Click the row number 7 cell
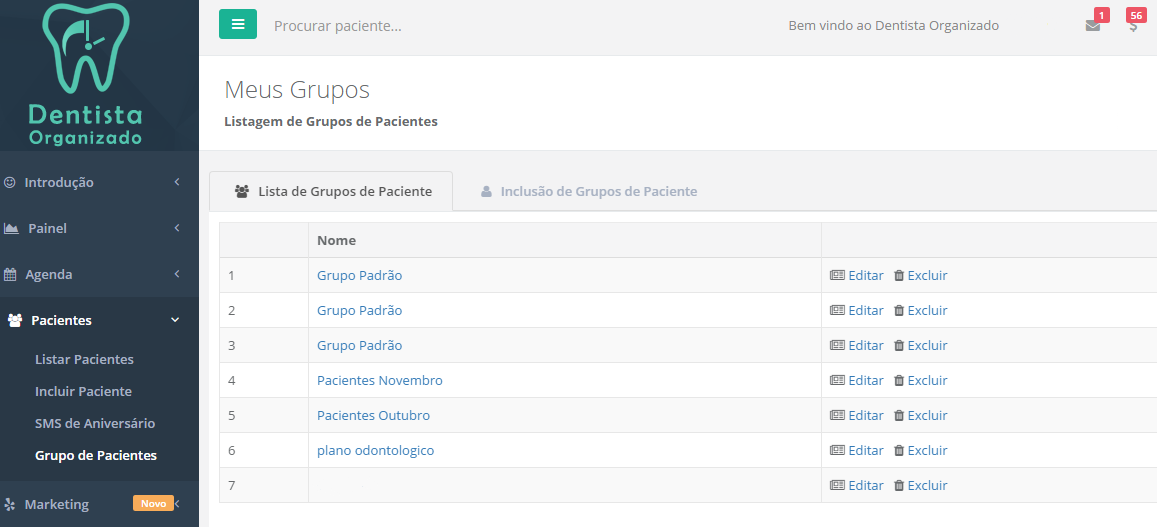 point(264,486)
